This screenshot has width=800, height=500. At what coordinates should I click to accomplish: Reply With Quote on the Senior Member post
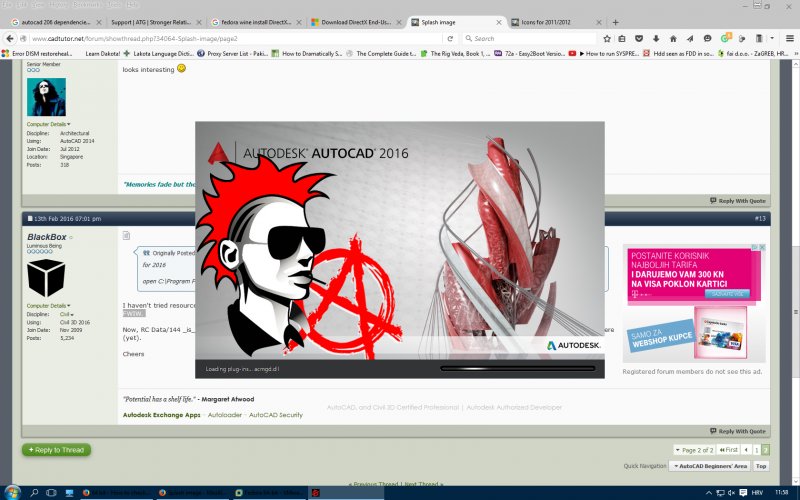click(x=738, y=201)
